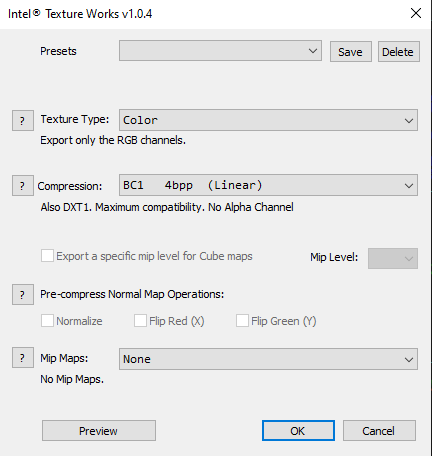Expand the Texture Type dropdown showing Color

[x=268, y=120]
